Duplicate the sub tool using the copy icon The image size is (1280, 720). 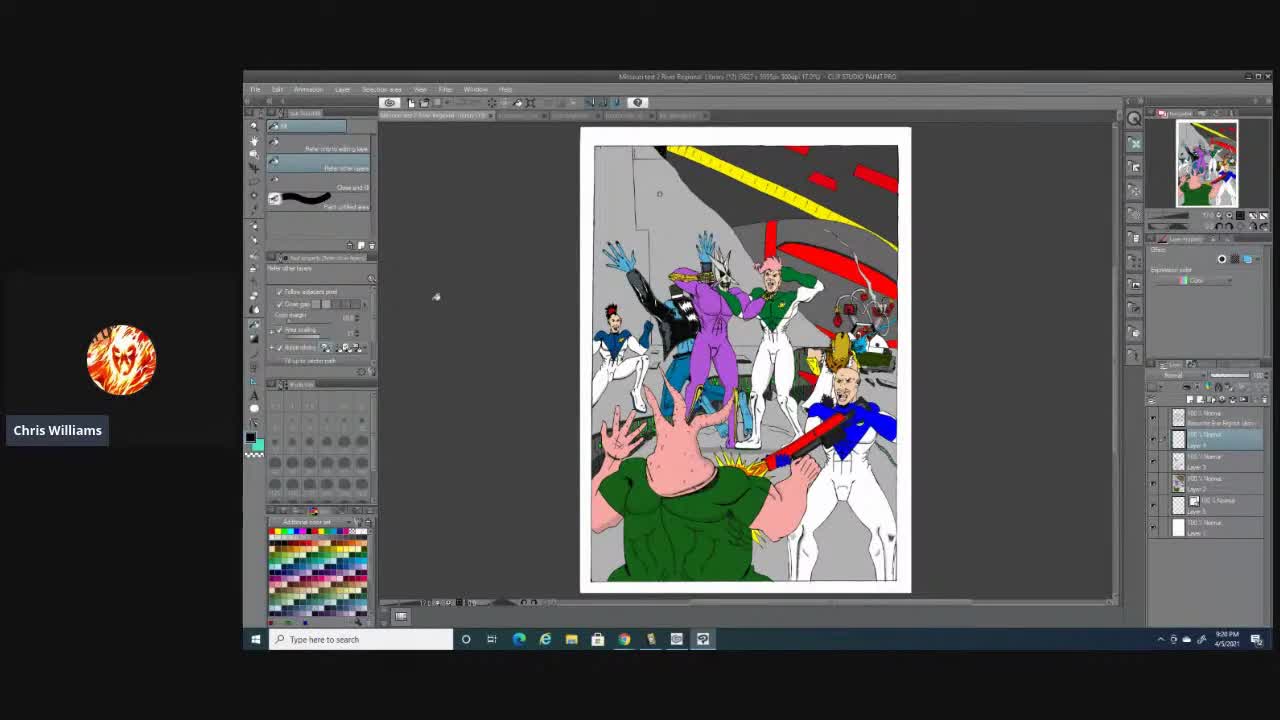361,245
